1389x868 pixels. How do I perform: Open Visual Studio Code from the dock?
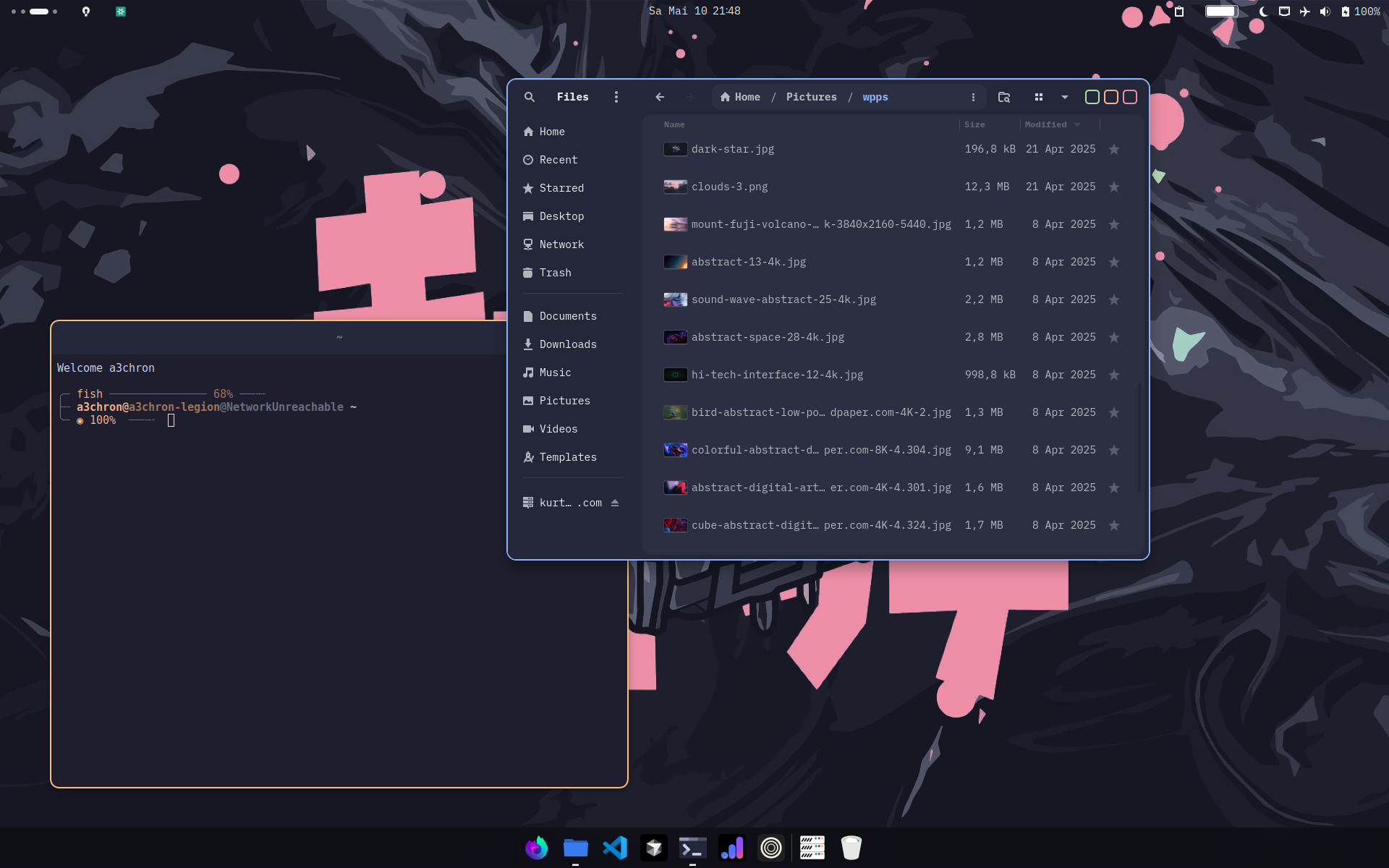(x=615, y=848)
